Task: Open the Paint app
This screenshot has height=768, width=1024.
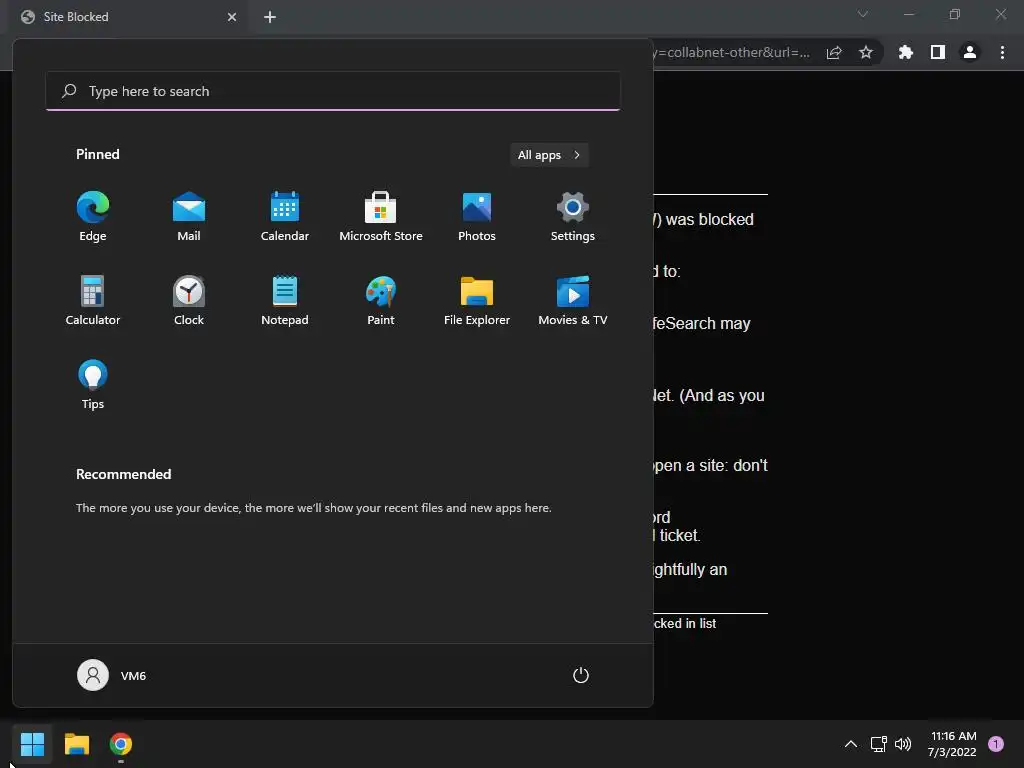Action: [x=381, y=300]
